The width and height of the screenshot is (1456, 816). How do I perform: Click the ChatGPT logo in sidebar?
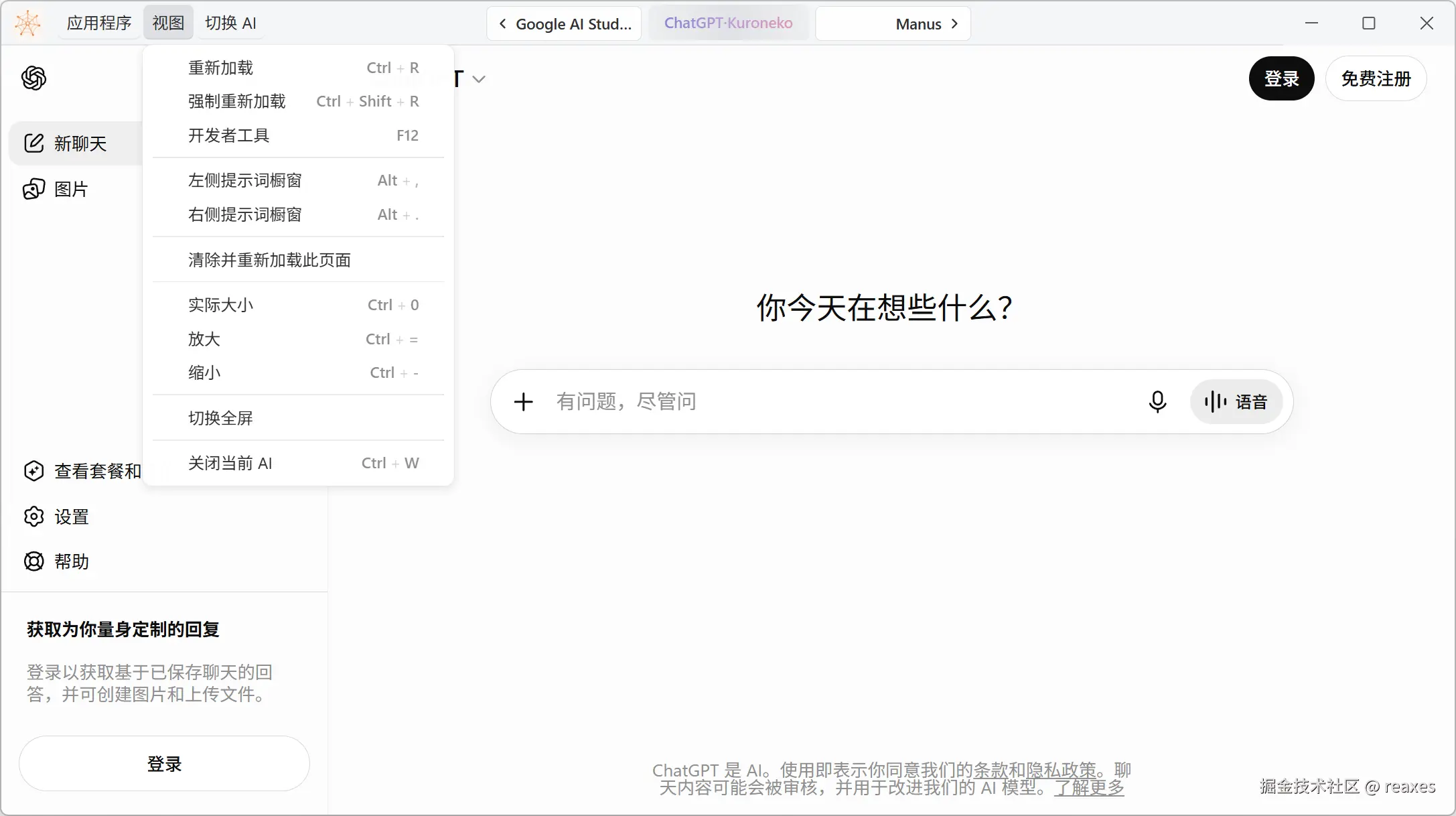point(34,78)
